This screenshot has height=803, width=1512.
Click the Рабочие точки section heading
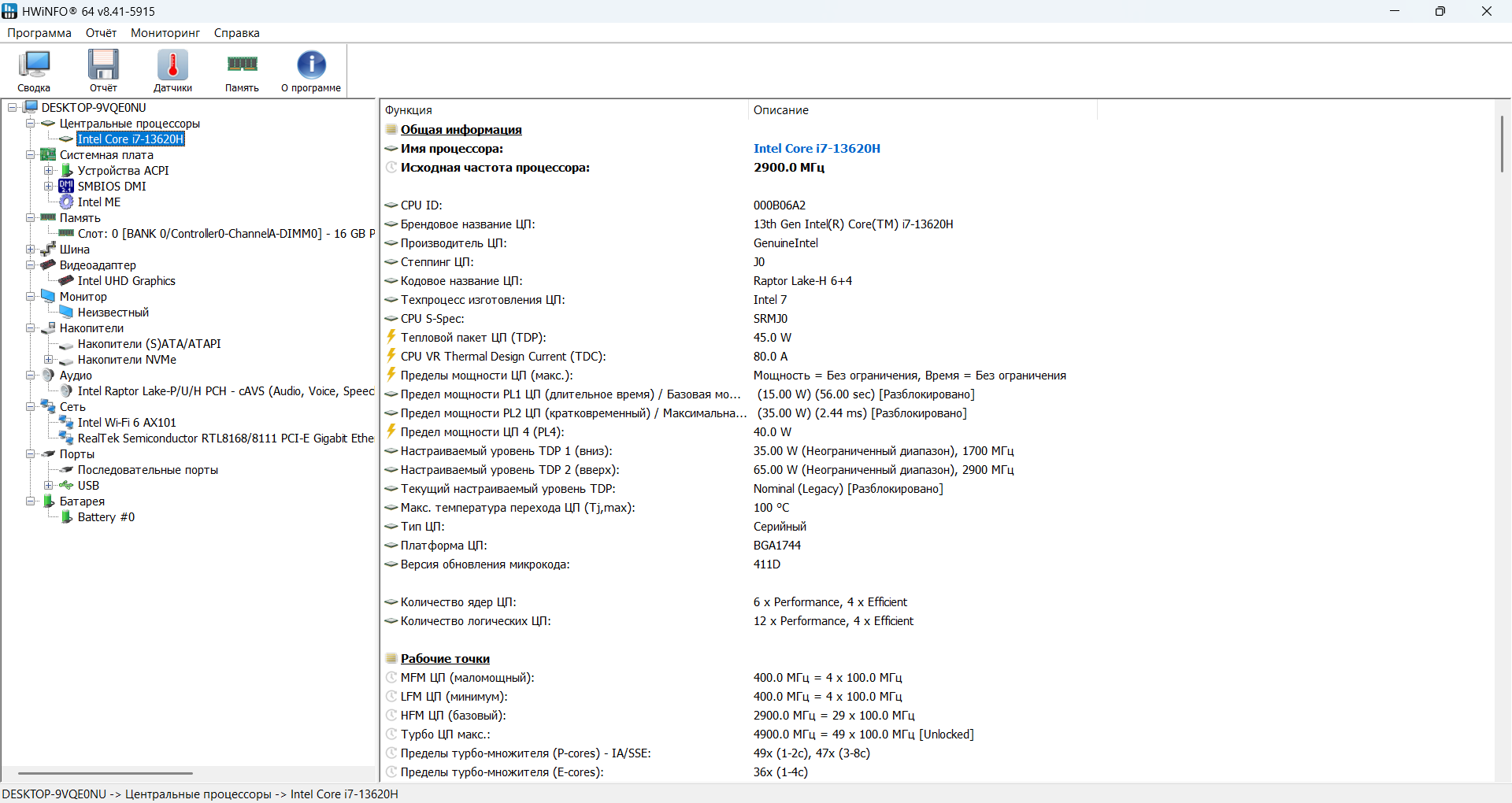click(x=445, y=658)
